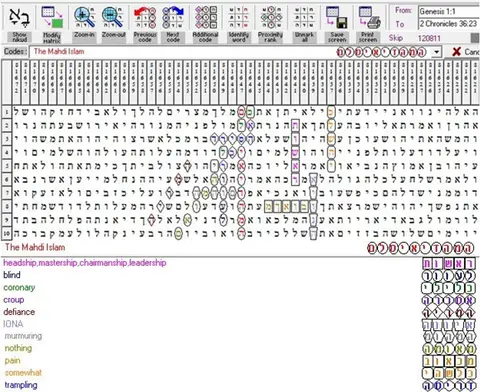Image resolution: width=480 pixels, height=392 pixels.
Task: Click the Skip slider handle
Action: (476, 38)
